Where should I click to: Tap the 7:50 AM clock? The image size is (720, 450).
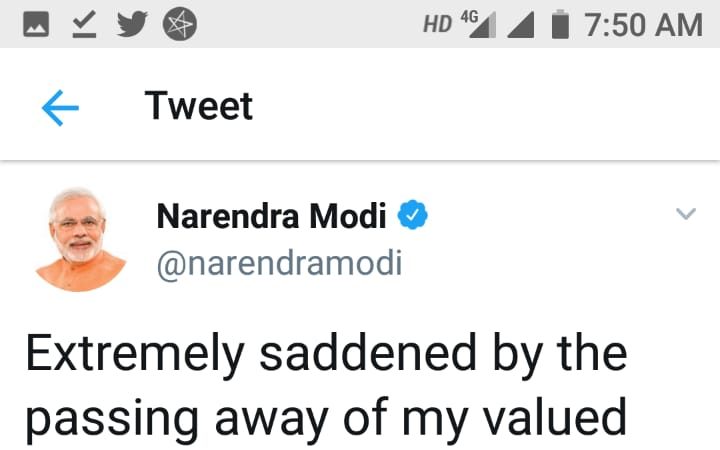tap(644, 24)
